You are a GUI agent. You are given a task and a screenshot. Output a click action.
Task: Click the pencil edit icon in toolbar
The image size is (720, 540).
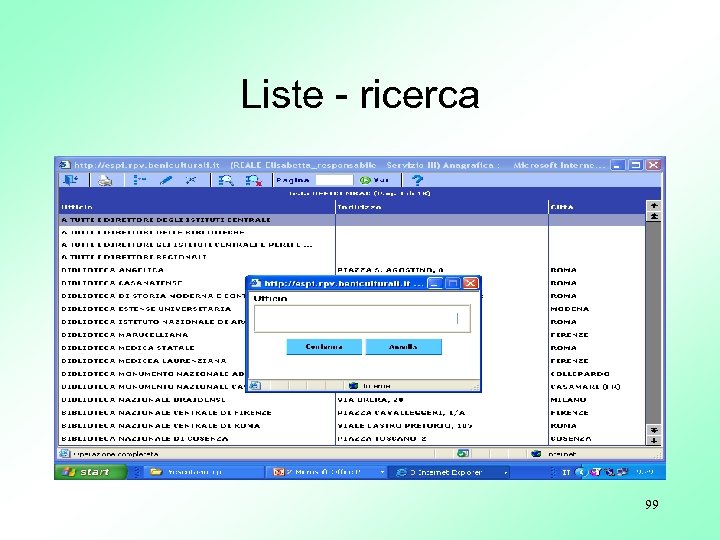coord(166,180)
